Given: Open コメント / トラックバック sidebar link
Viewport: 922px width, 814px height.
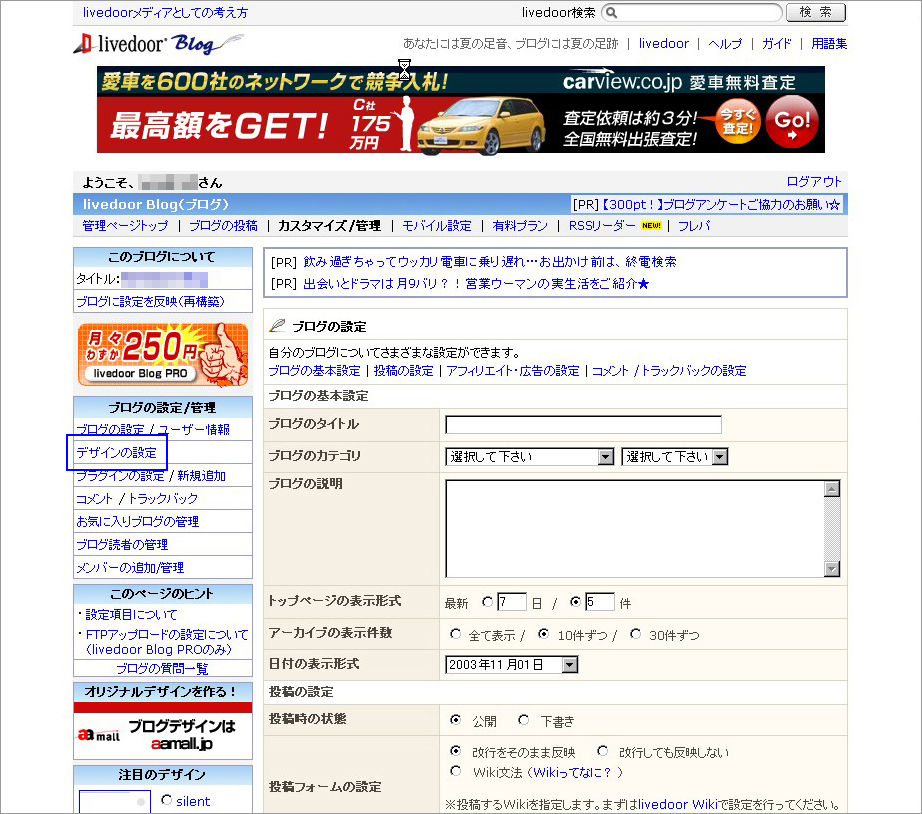Looking at the screenshot, I should pyautogui.click(x=137, y=499).
